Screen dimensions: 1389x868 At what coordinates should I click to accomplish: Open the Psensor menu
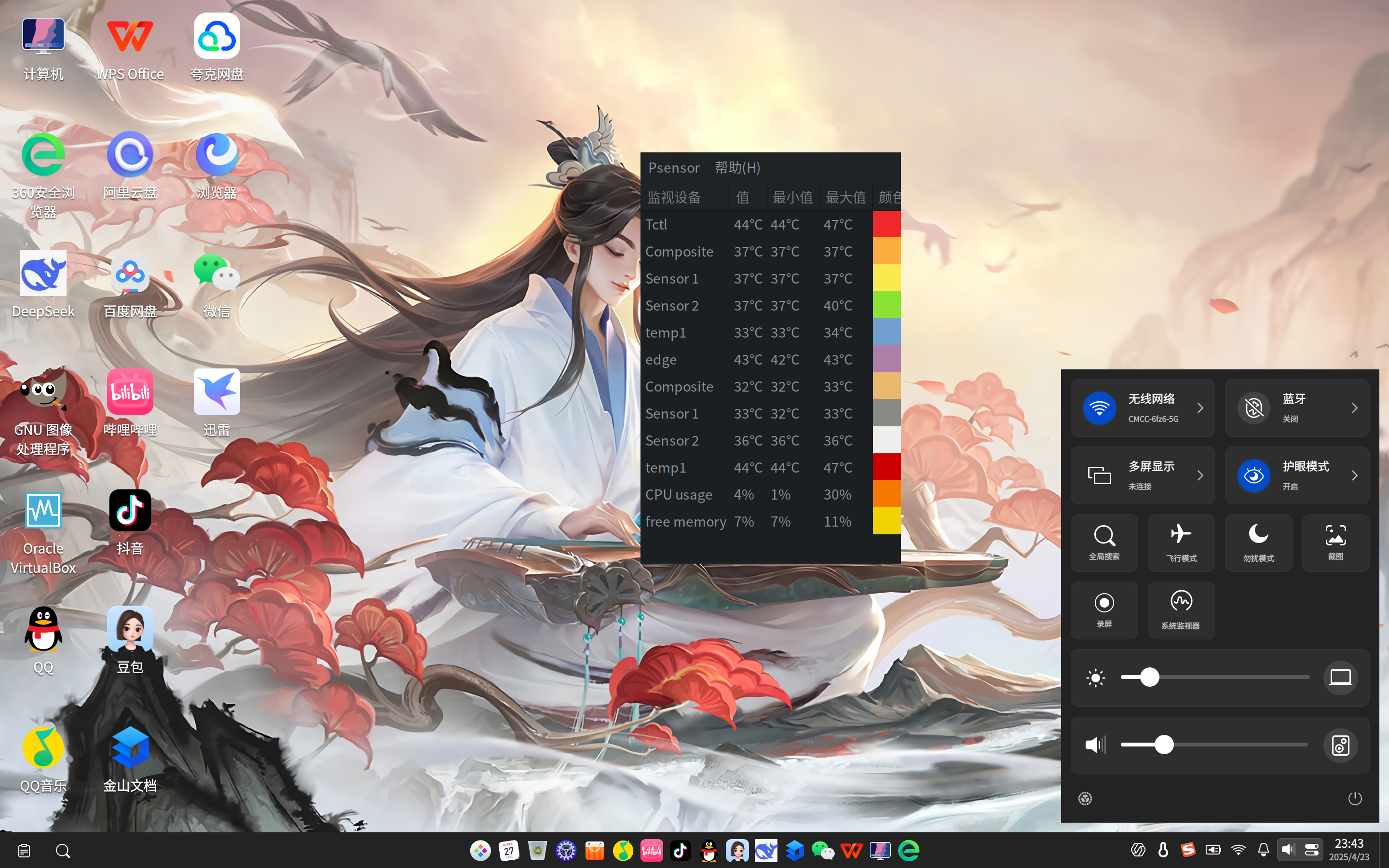pos(673,168)
